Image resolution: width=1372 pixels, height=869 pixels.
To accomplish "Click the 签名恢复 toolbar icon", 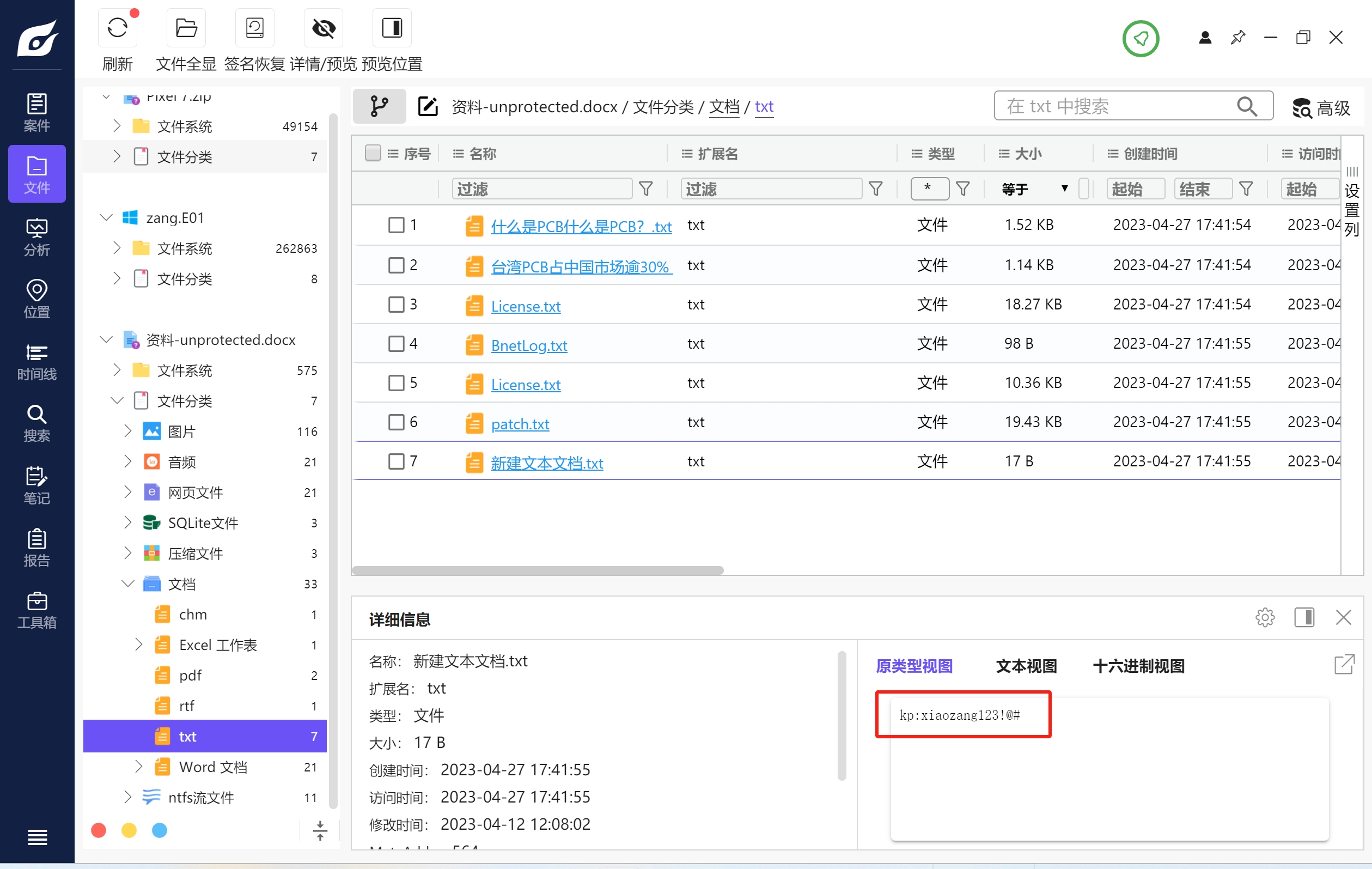I will click(254, 28).
